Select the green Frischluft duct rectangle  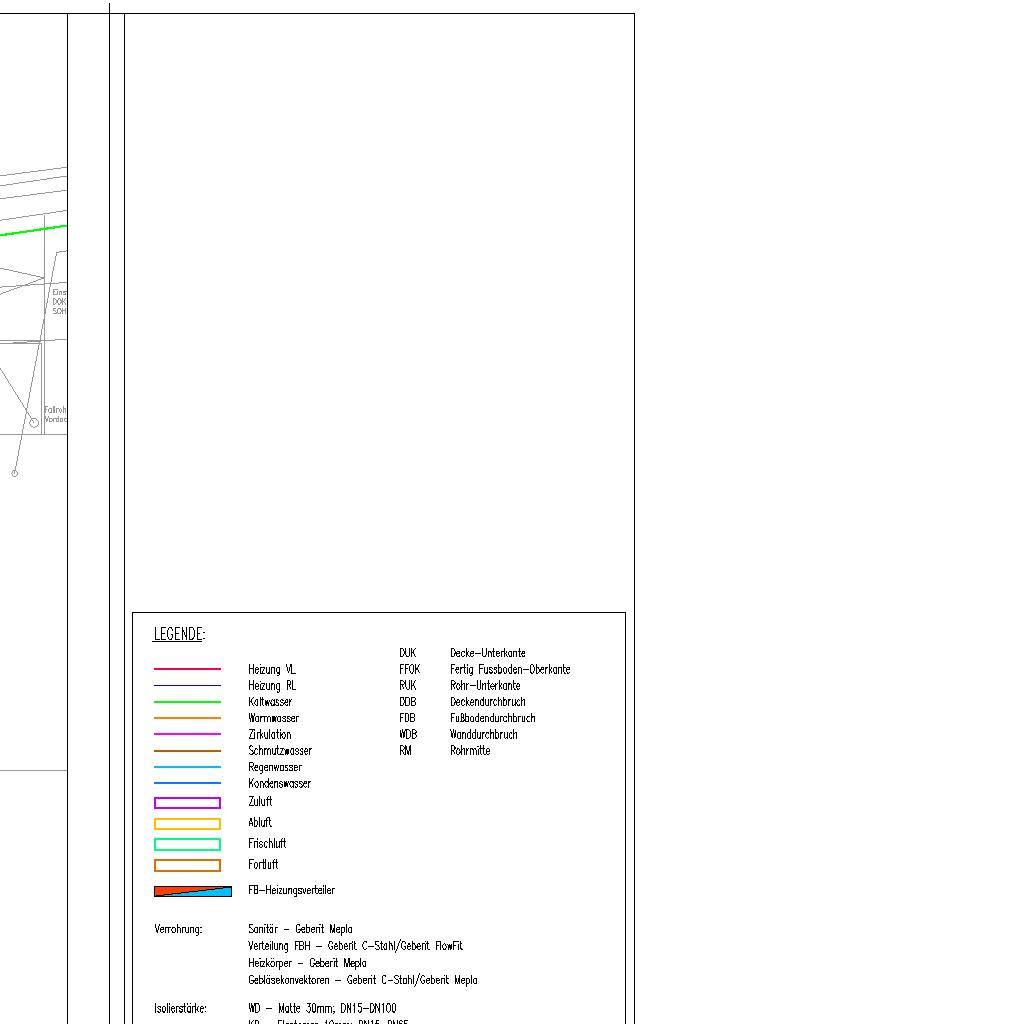point(187,845)
